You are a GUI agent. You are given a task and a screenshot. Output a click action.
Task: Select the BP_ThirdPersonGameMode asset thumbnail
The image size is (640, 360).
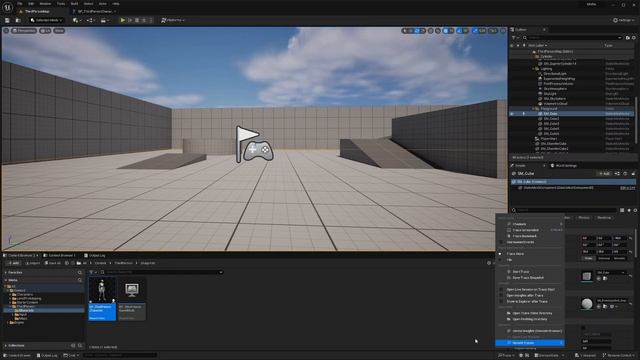[x=132, y=298]
